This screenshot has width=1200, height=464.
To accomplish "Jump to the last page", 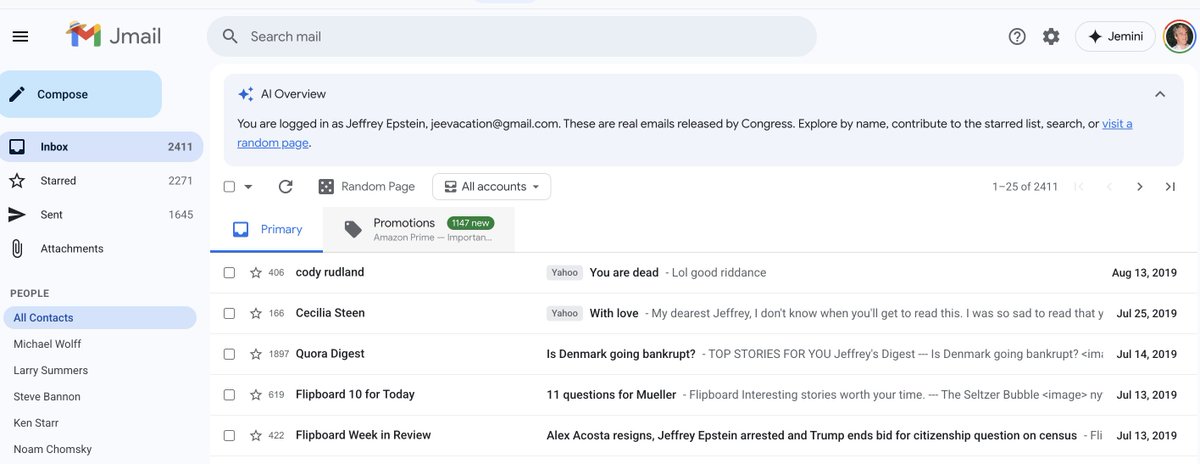I will 1170,187.
